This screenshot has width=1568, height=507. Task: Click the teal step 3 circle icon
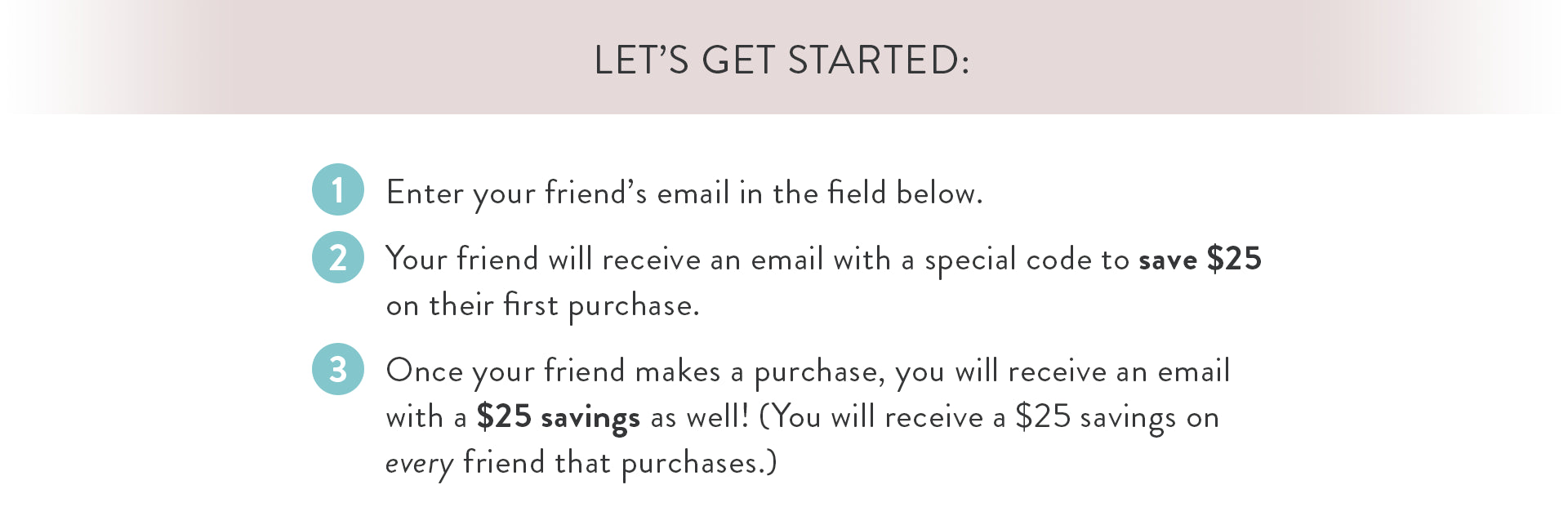pyautogui.click(x=338, y=369)
